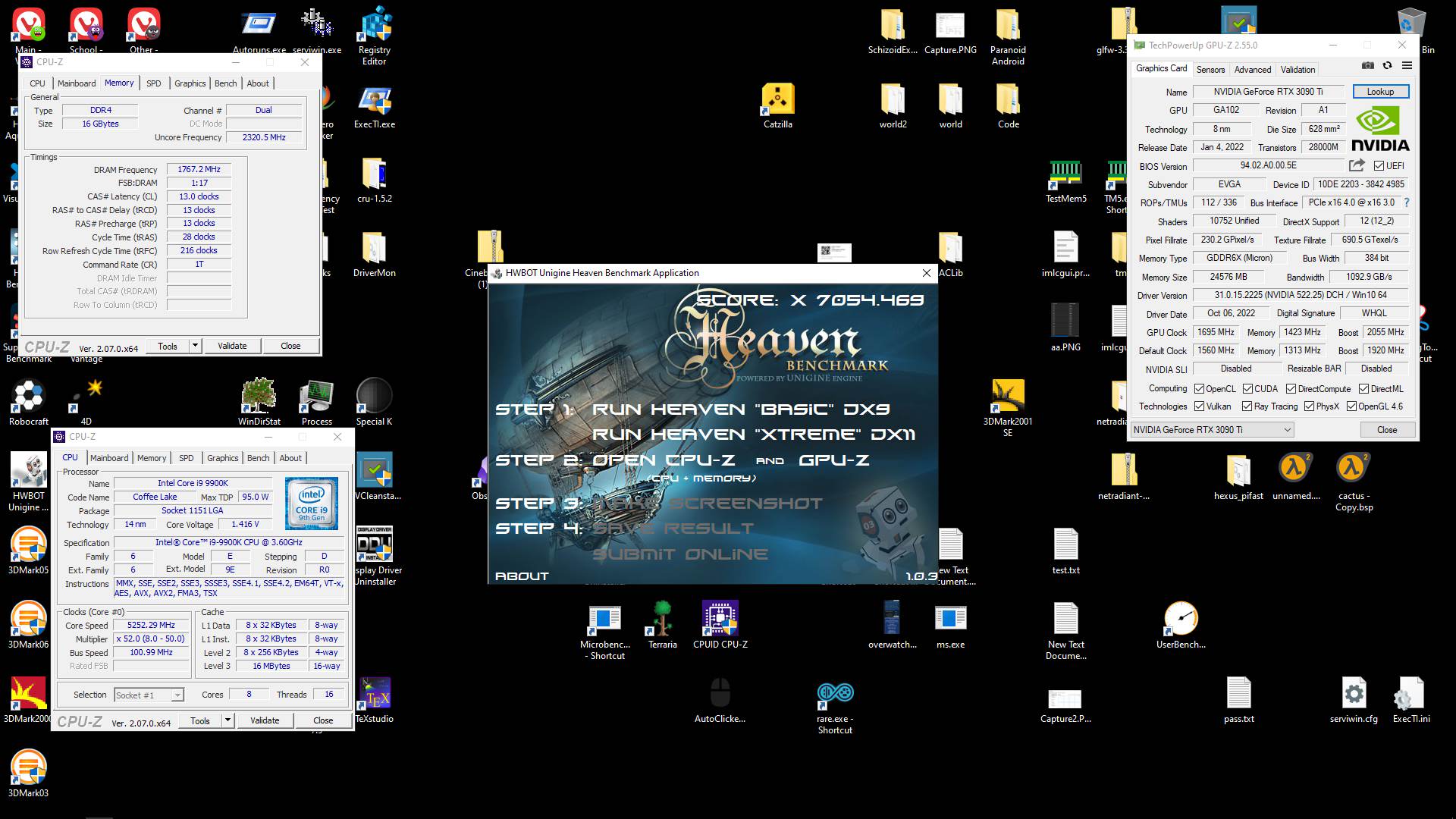Toggle the Vulkan checkbox
This screenshot has height=819, width=1456.
(1200, 406)
